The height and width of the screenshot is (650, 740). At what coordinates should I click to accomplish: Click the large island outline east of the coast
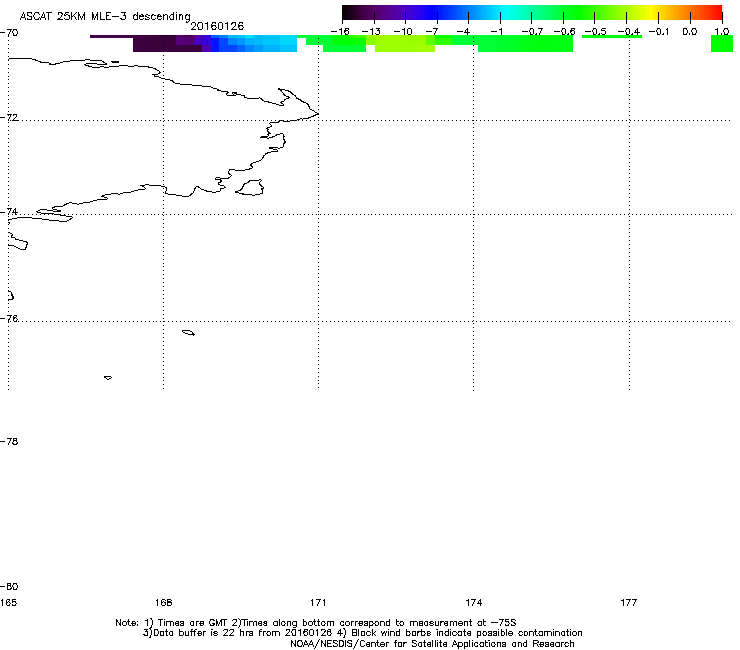250,188
